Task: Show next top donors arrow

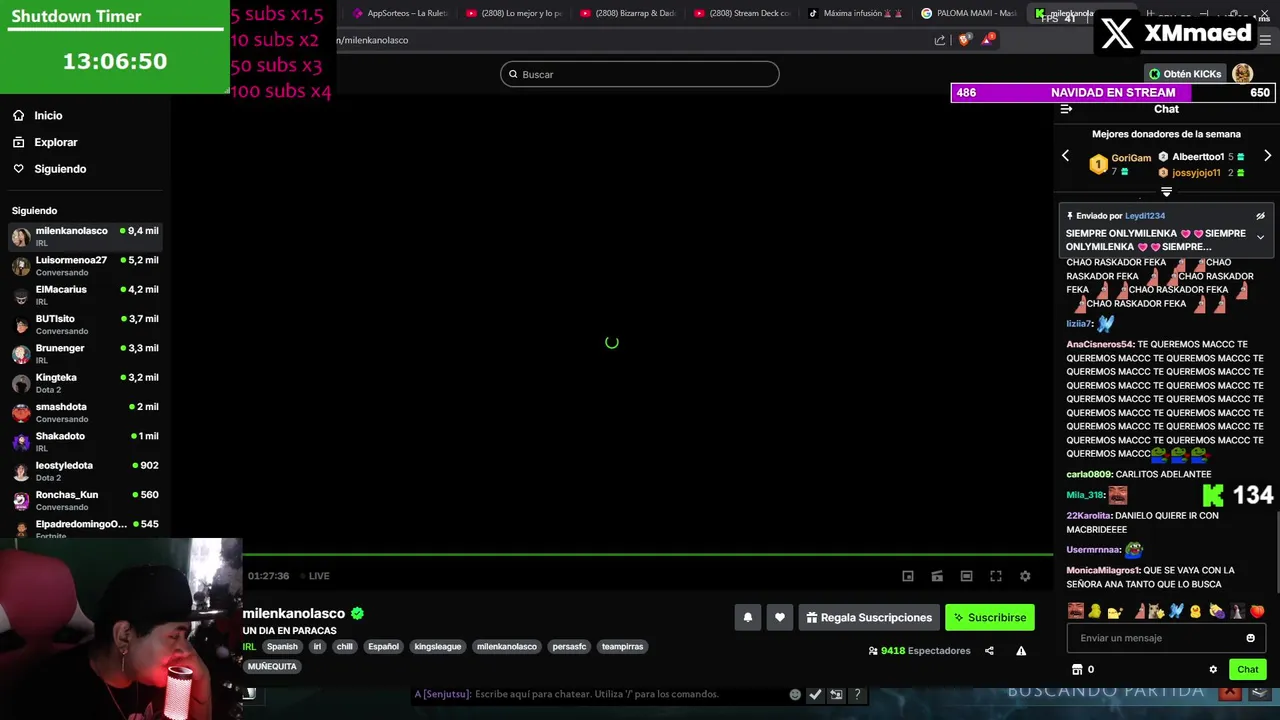Action: [1267, 156]
